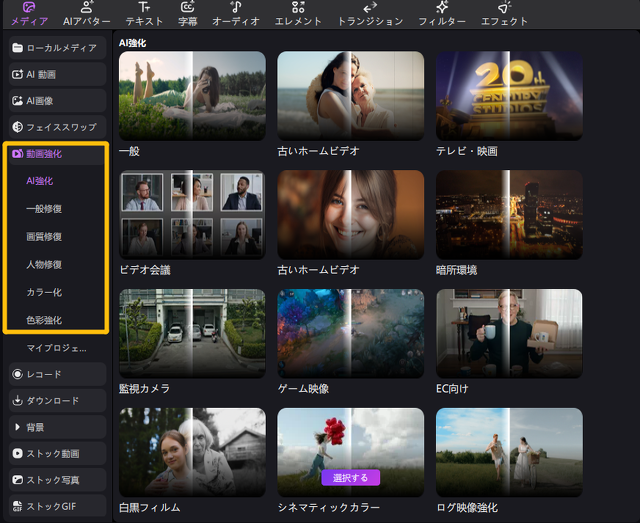Image resolution: width=640 pixels, height=523 pixels.
Task: Click the シネマティックカラー label text
Action: coord(329,507)
